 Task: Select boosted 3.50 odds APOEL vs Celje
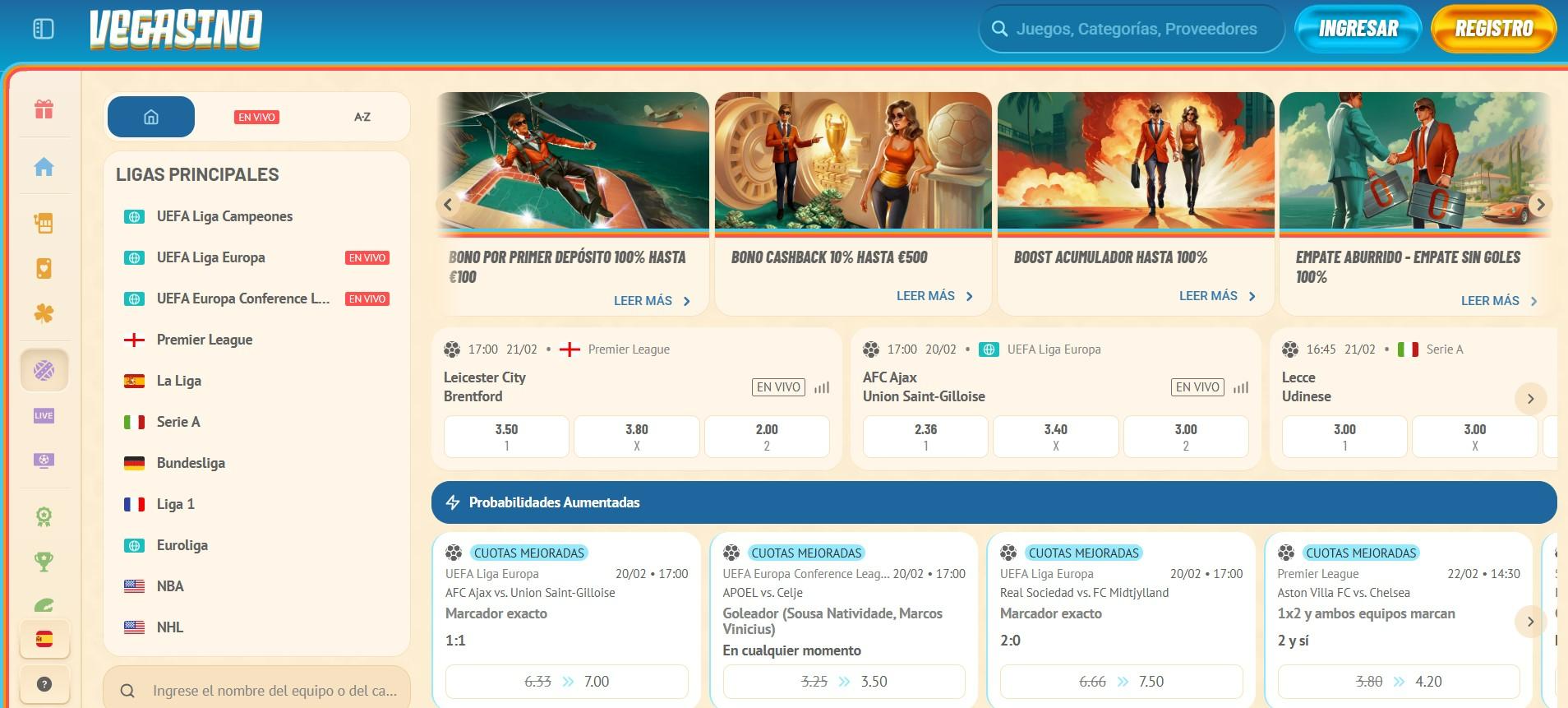click(844, 682)
